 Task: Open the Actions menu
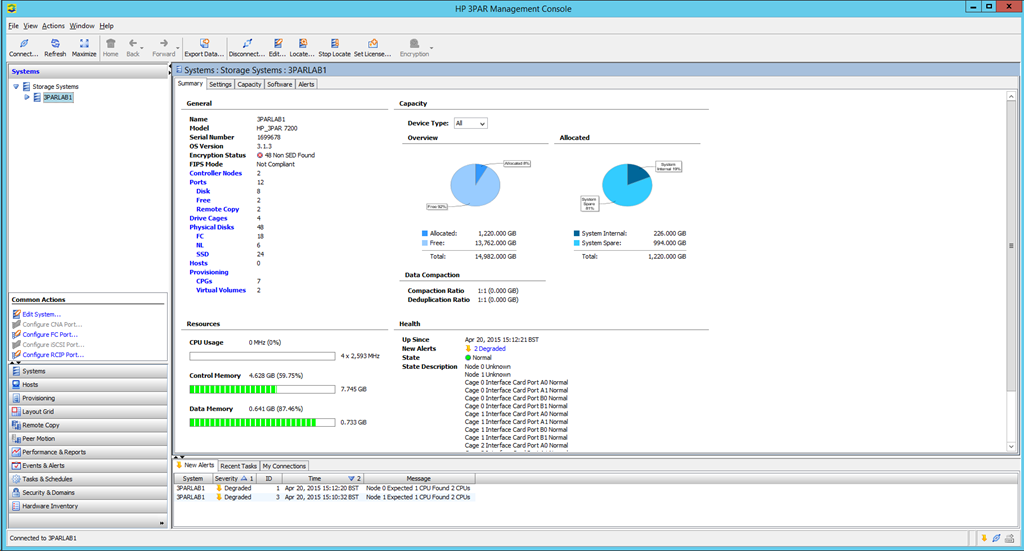pos(53,26)
